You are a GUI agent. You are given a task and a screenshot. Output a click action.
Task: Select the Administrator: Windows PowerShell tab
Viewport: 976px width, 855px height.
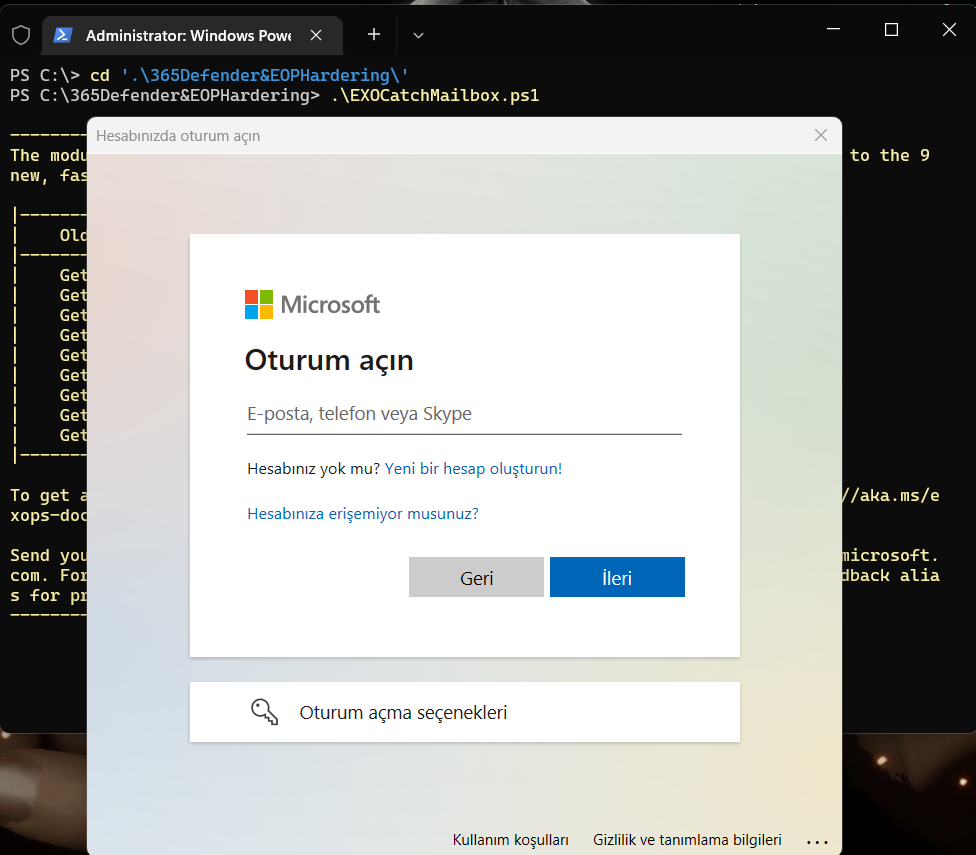[x=192, y=35]
